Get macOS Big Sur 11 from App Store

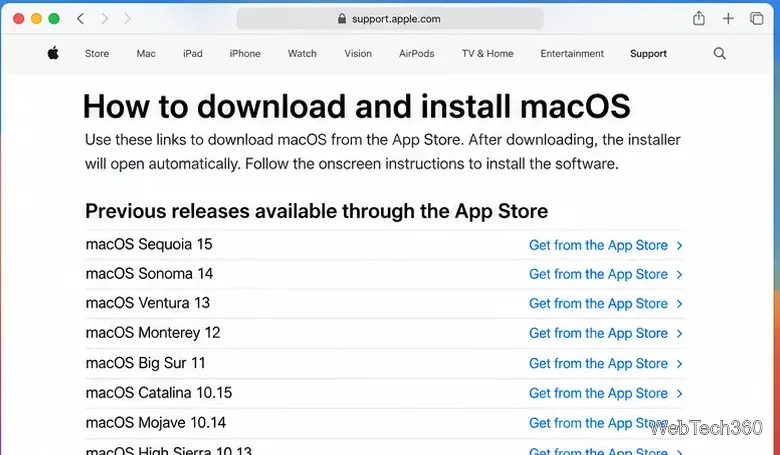tap(598, 364)
